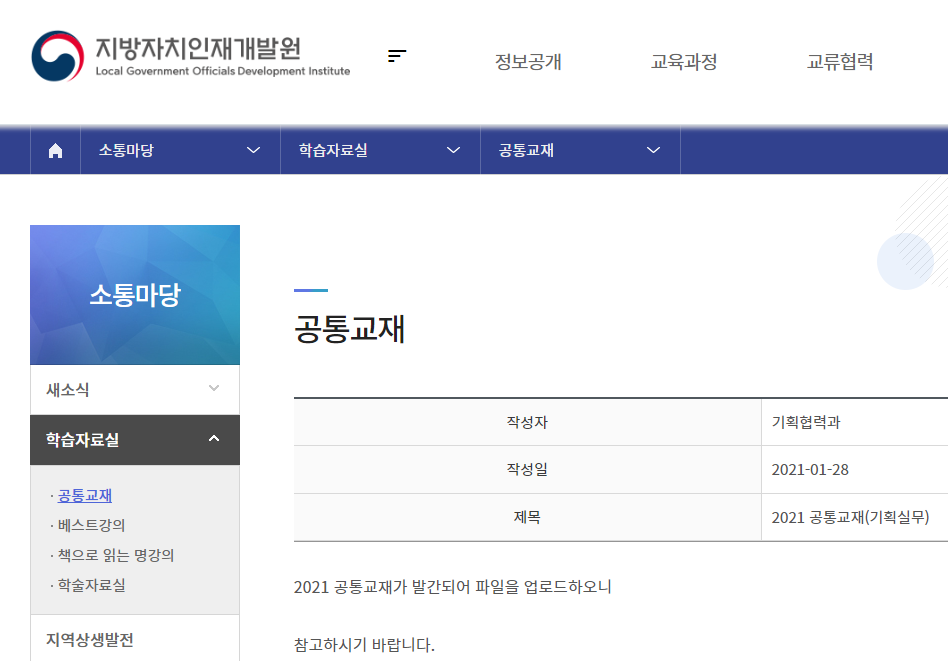The width and height of the screenshot is (948, 661).
Task: Open the 정보공개 top menu
Action: point(528,61)
